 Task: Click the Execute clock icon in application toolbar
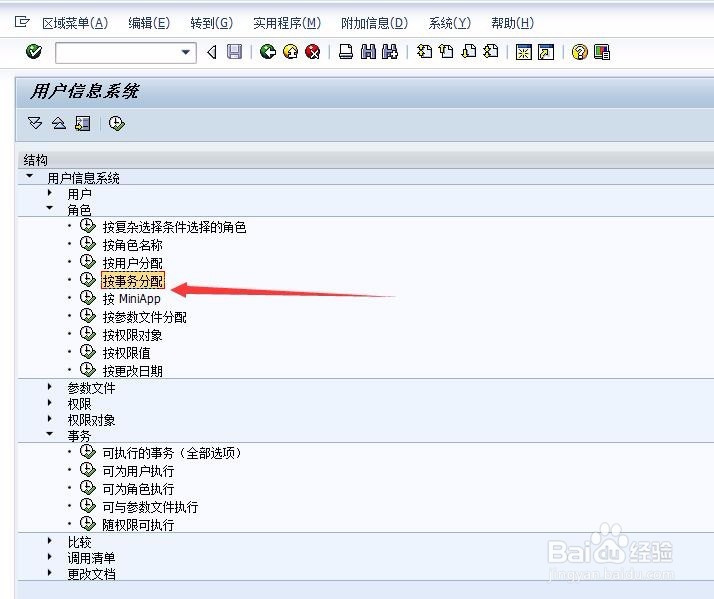(x=117, y=123)
